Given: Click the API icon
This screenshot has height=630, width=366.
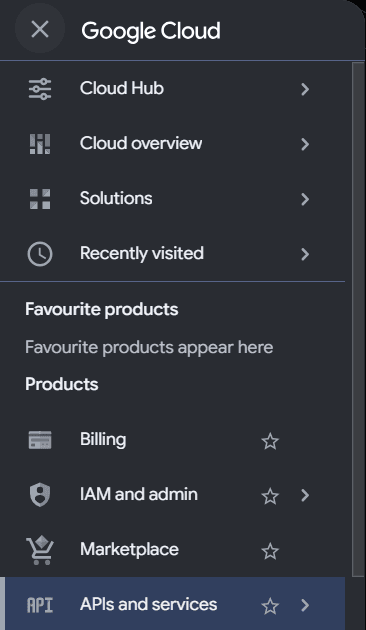Looking at the screenshot, I should 40,605.
